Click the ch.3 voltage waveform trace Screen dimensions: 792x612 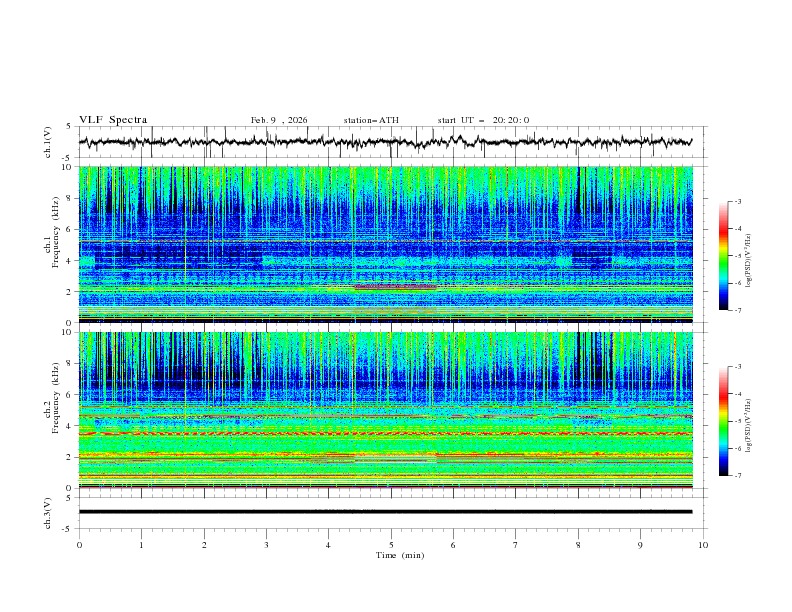pos(385,512)
